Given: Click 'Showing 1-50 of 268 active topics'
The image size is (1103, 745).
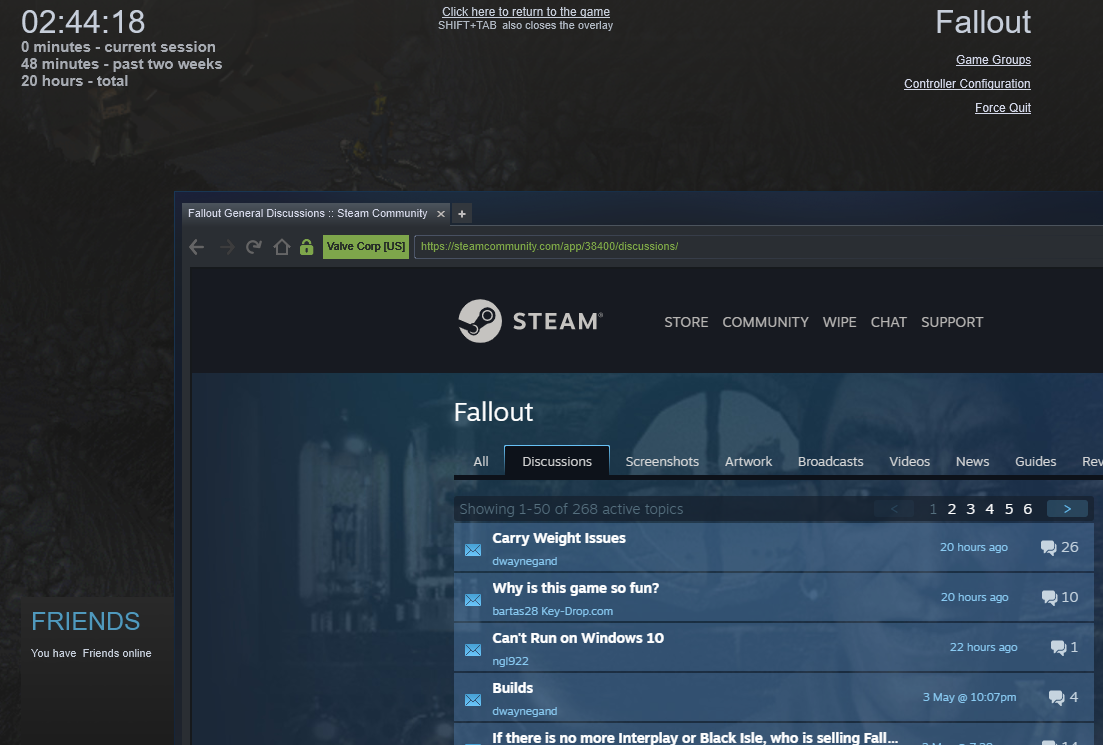Looking at the screenshot, I should (x=571, y=509).
